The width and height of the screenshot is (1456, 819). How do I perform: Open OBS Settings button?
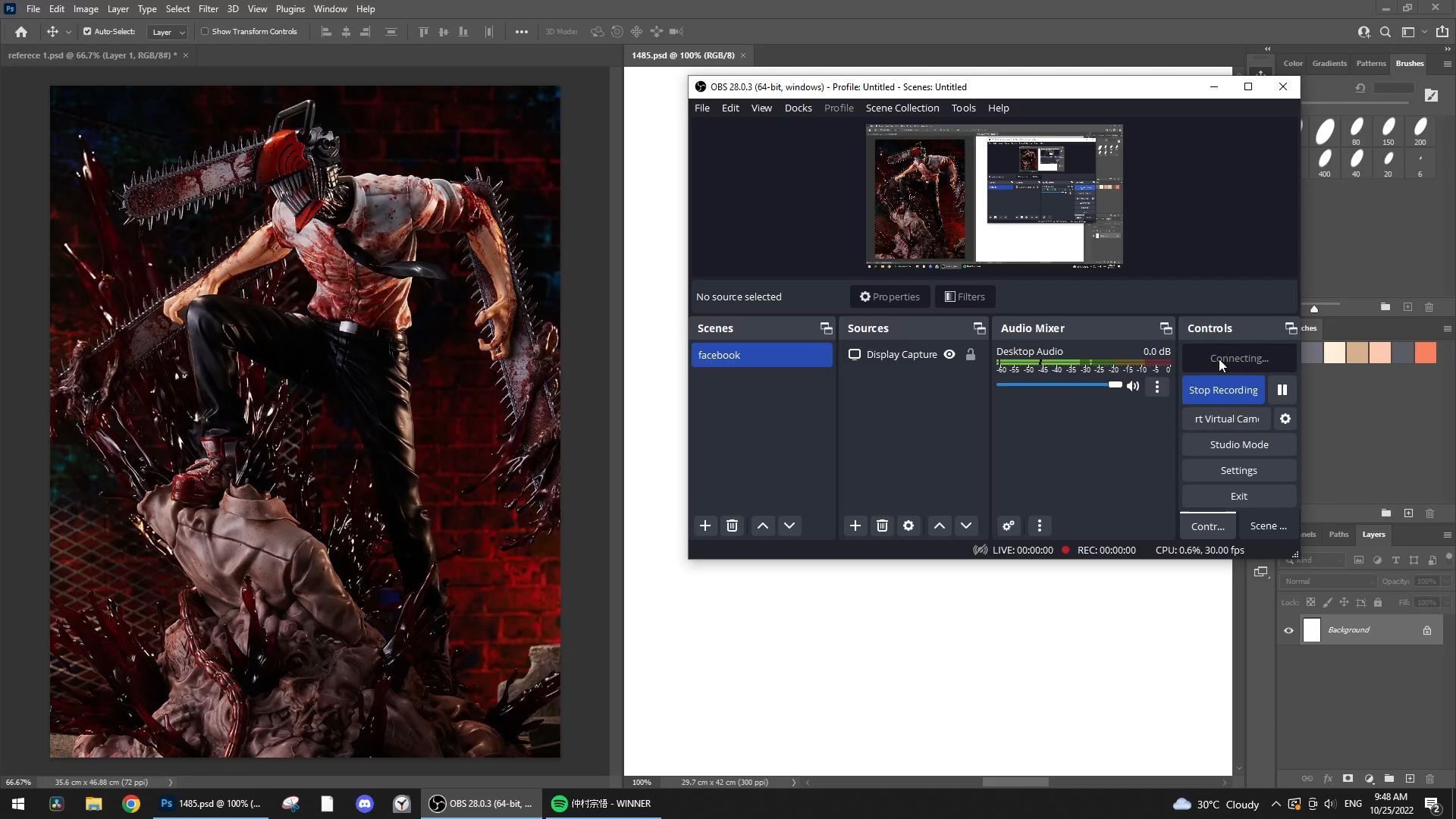click(x=1239, y=470)
